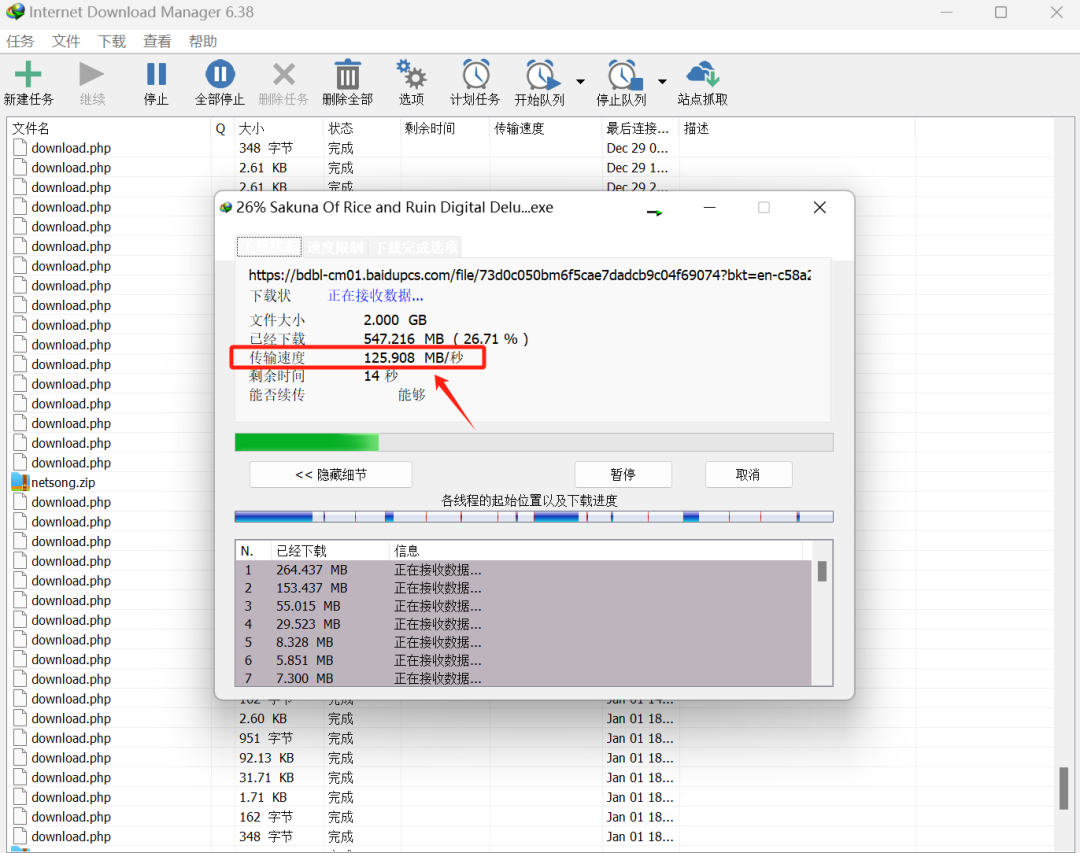The height and width of the screenshot is (853, 1080).
Task: Select thread row with 29.523 MB
Action: pyautogui.click(x=523, y=624)
